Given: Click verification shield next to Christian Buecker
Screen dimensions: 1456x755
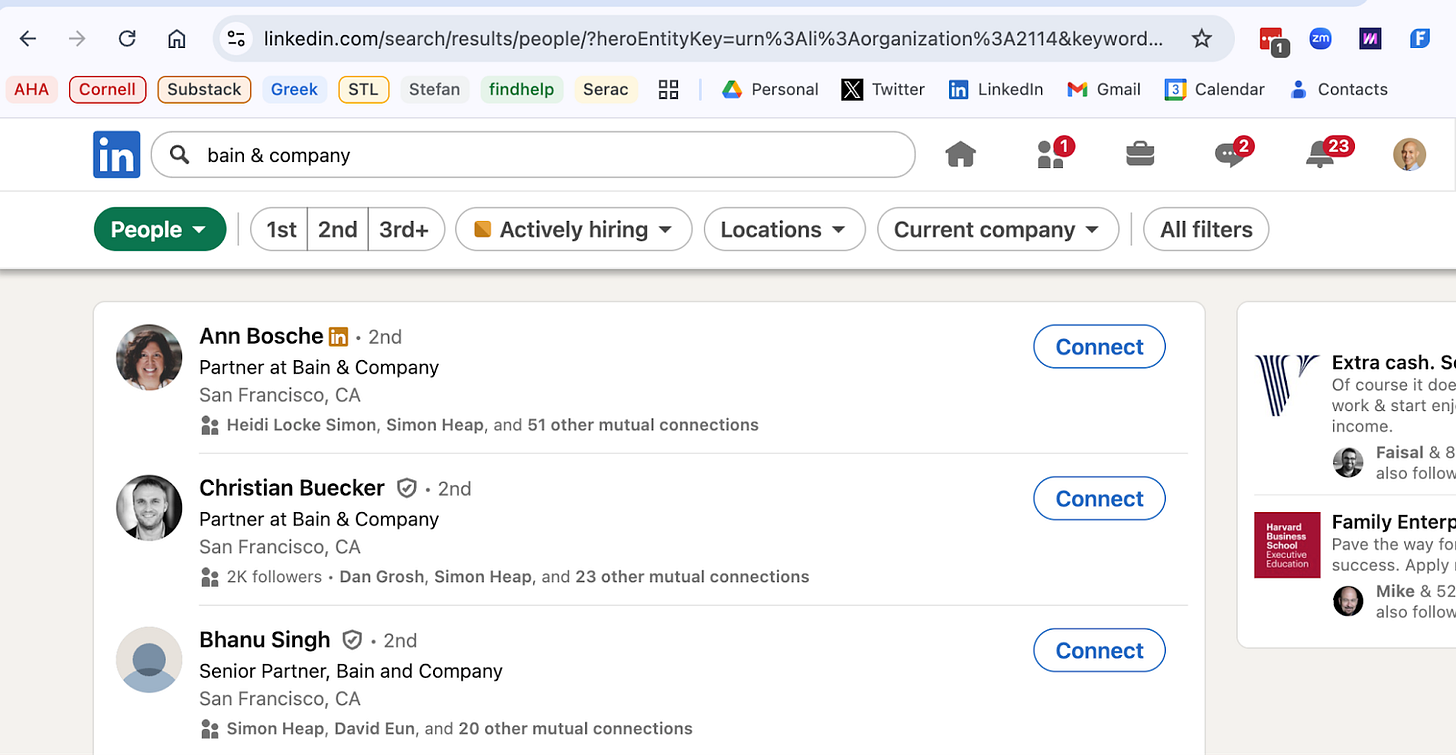Looking at the screenshot, I should click(x=406, y=488).
